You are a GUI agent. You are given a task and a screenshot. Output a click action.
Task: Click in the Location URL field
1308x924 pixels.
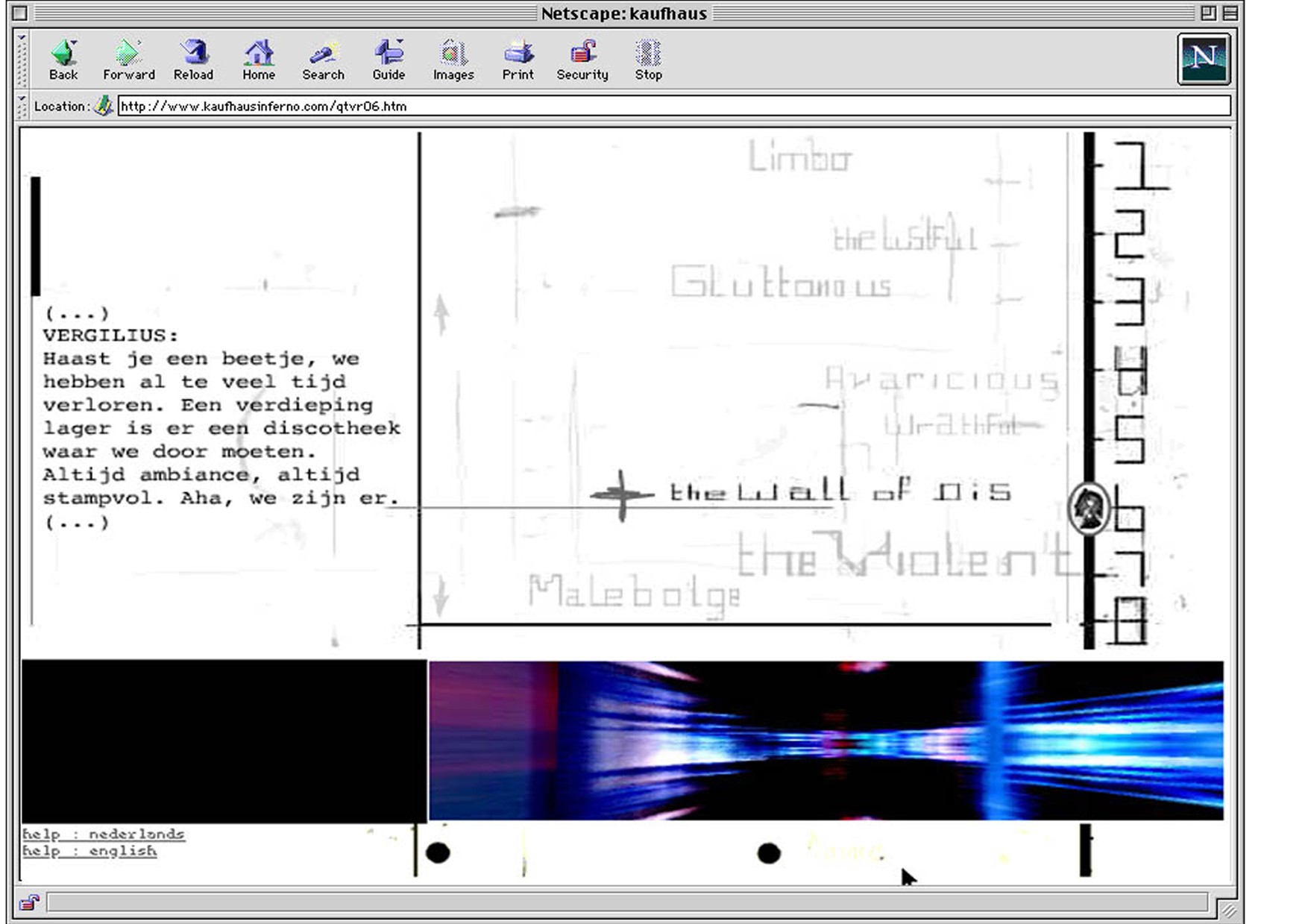tap(673, 106)
